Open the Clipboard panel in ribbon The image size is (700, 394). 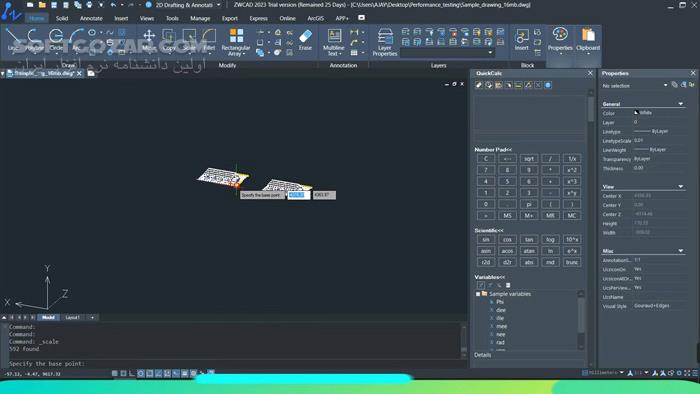pos(588,39)
